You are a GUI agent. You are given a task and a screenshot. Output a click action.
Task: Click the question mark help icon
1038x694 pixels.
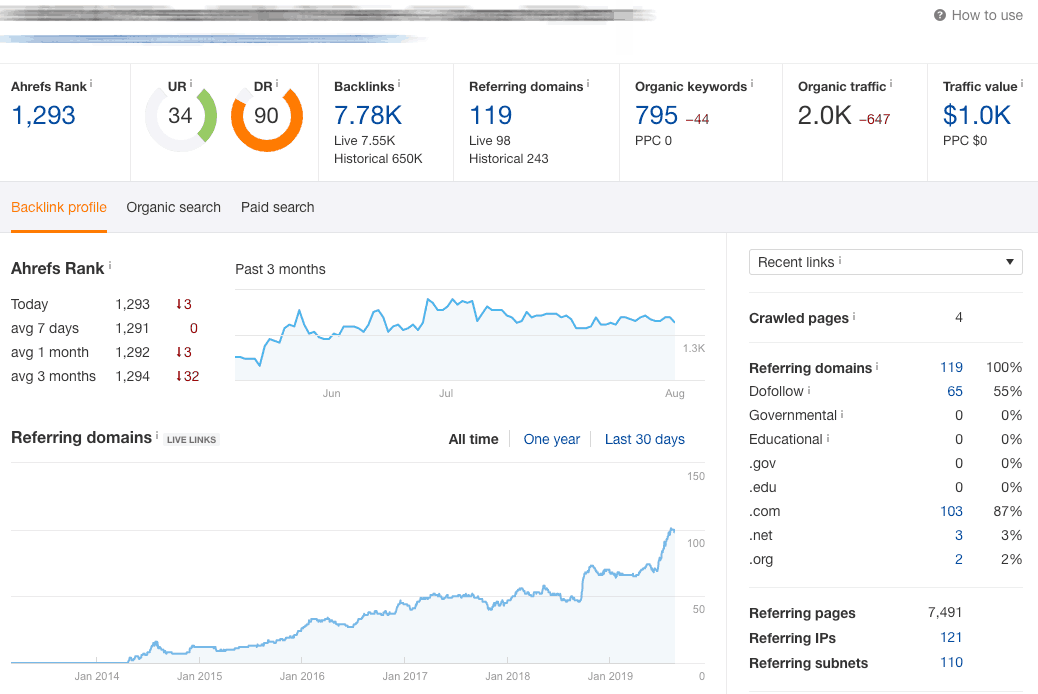(x=939, y=15)
